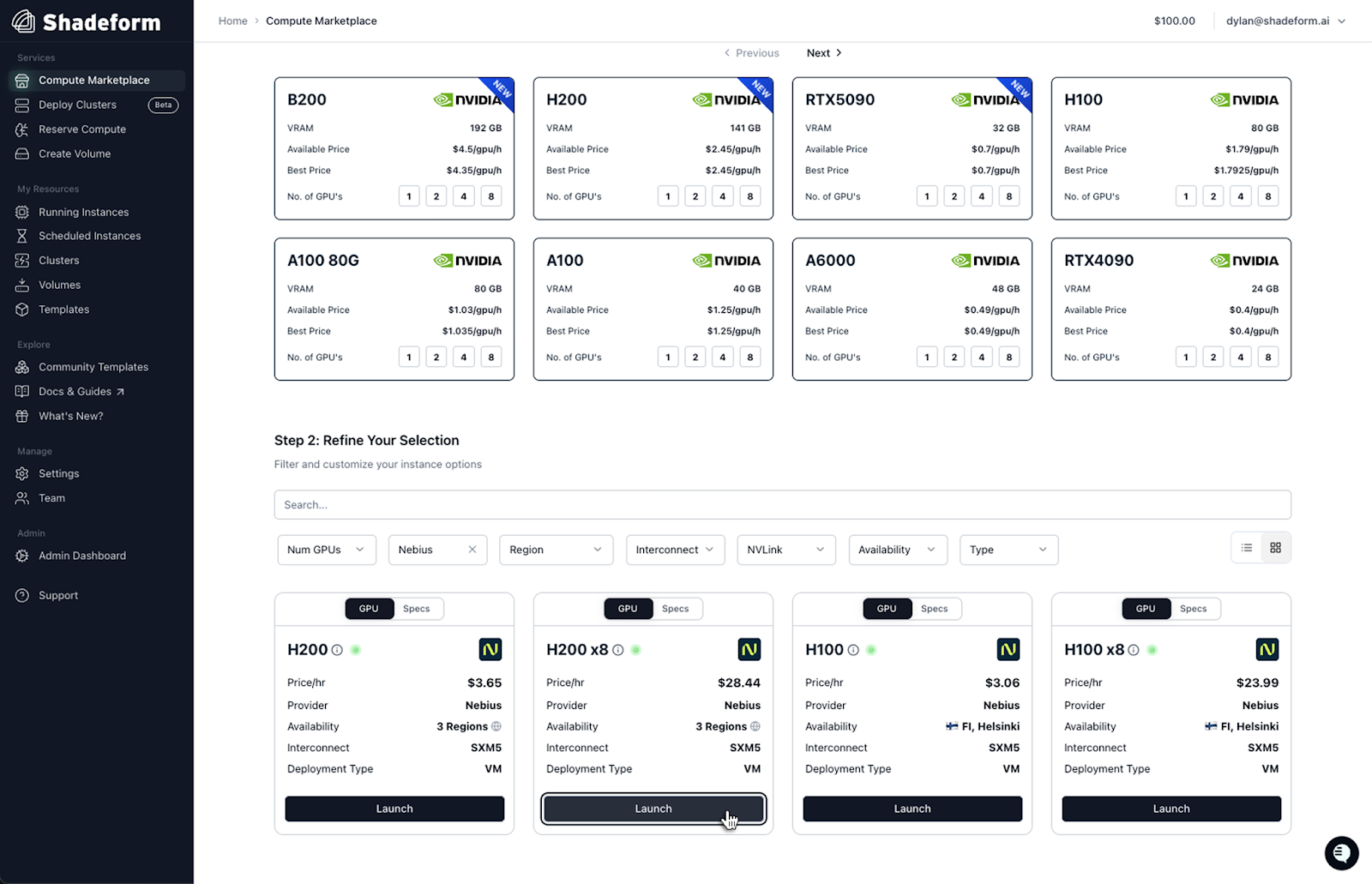Select 8 GPUs on the B200 card
This screenshot has width=1372, height=884.
coord(490,196)
